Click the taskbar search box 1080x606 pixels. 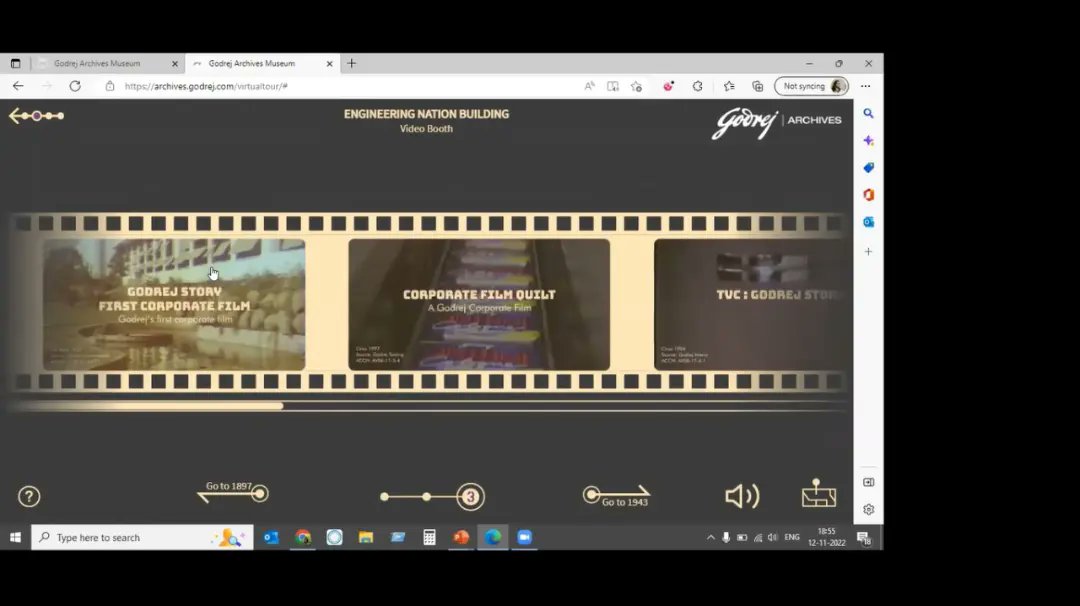click(143, 537)
